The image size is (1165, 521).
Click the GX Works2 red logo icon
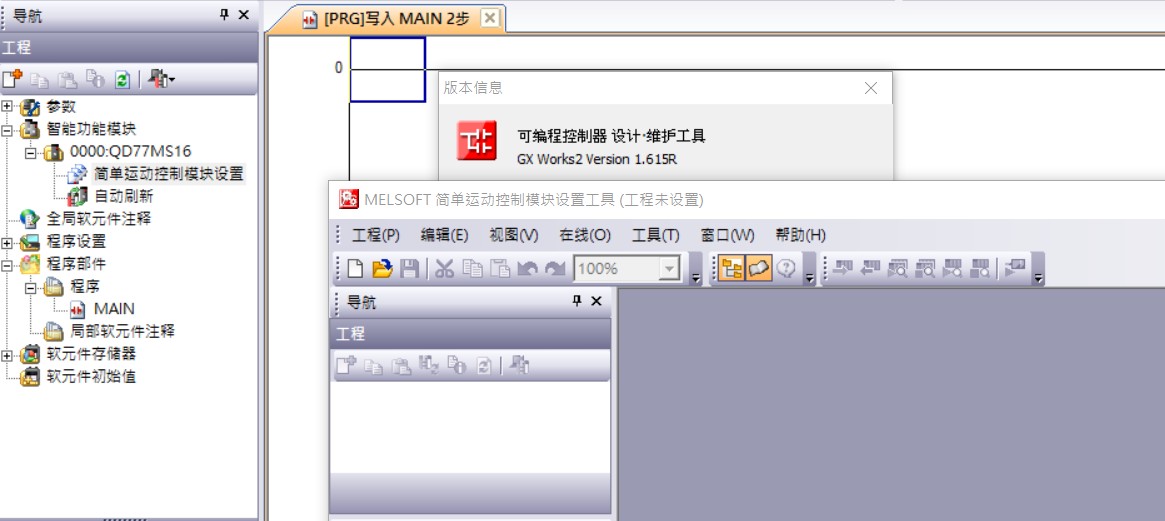click(477, 141)
